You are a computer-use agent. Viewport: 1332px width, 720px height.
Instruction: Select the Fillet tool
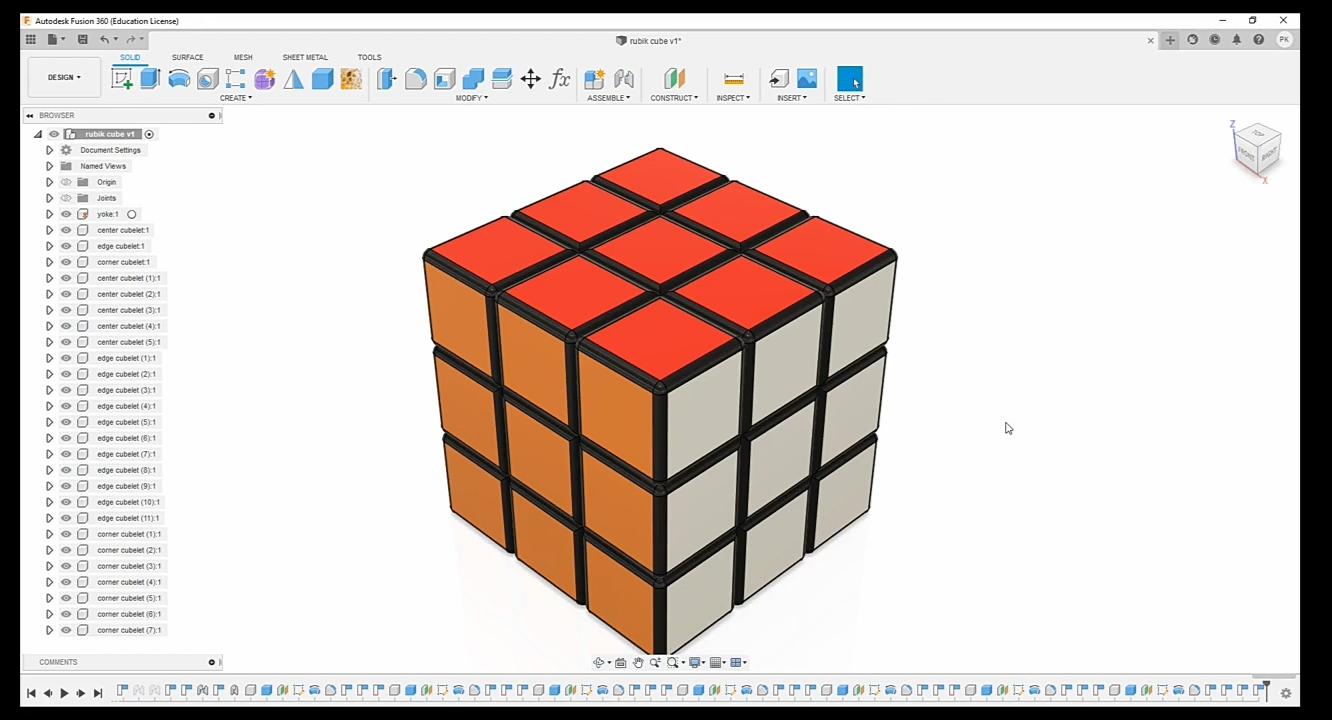coord(416,79)
